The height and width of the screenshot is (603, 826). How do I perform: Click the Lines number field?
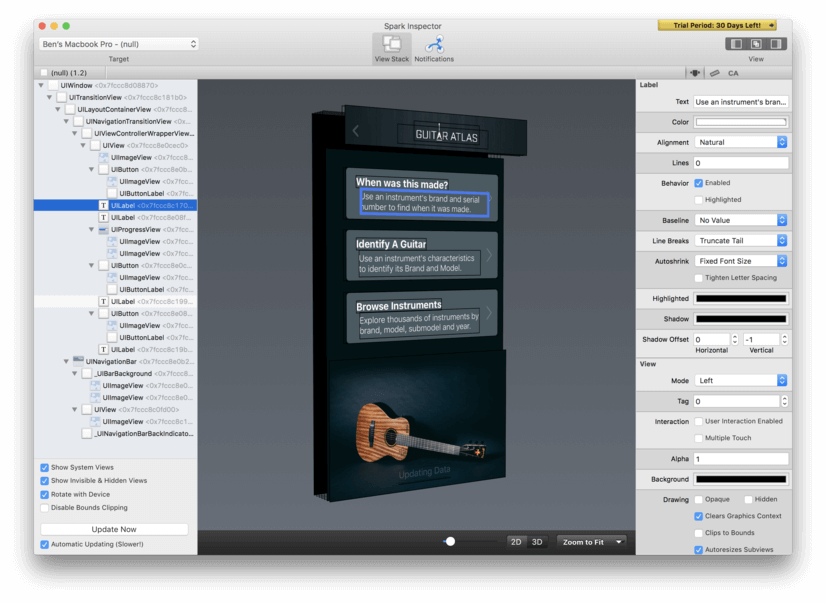click(x=741, y=163)
